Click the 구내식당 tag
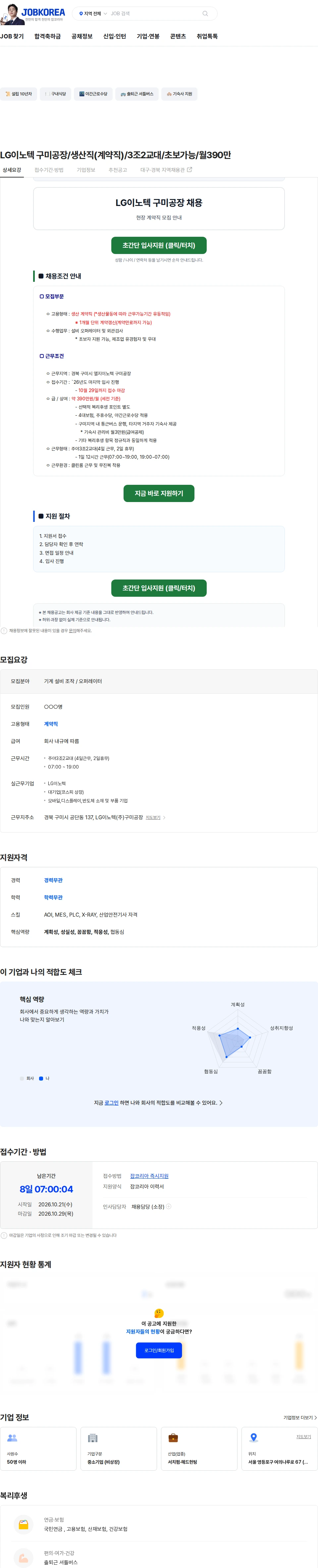 click(x=55, y=94)
